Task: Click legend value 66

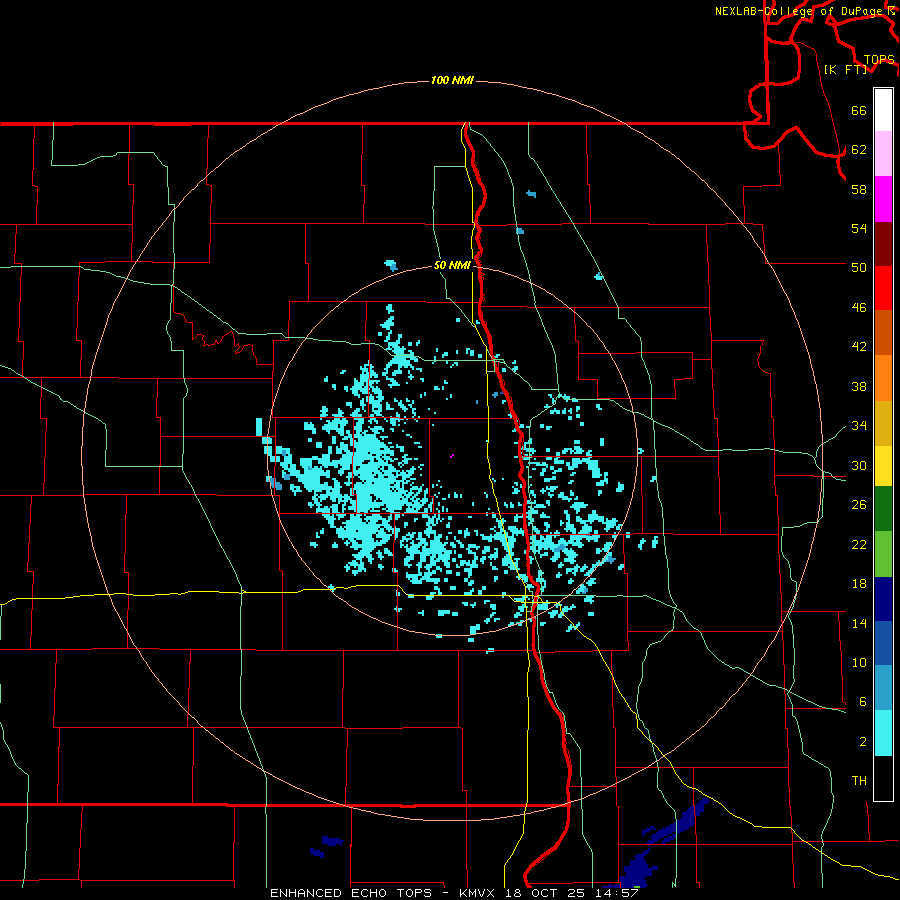Action: point(859,110)
